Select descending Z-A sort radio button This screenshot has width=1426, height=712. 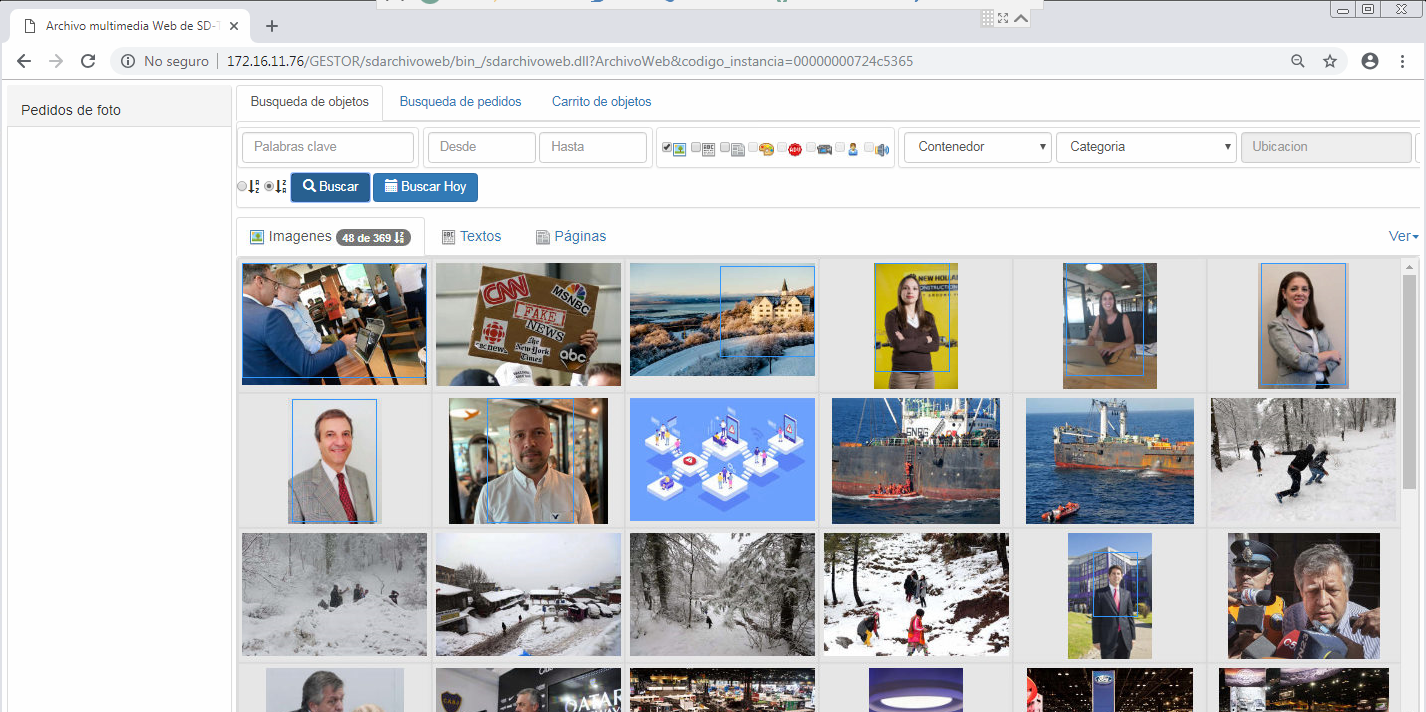pos(269,186)
